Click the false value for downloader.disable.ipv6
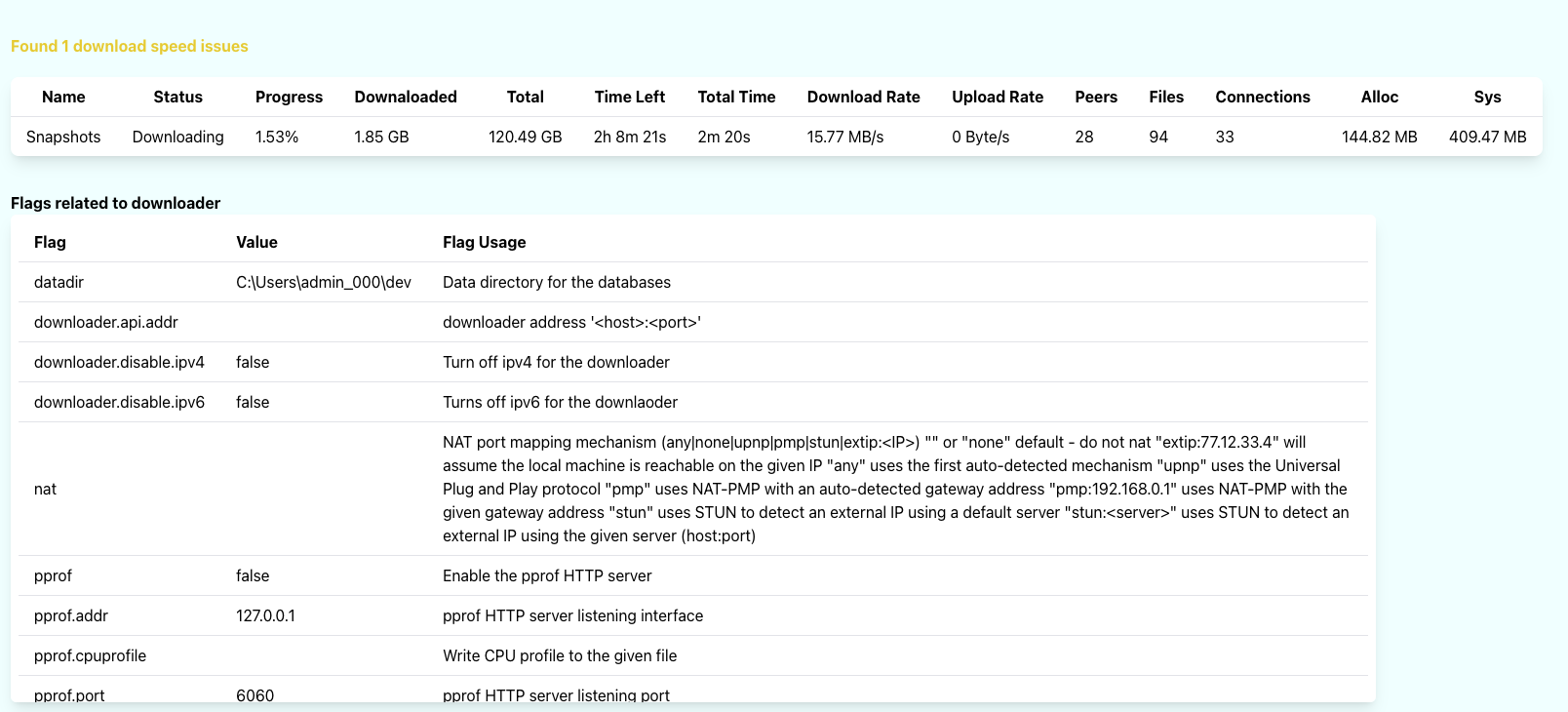The height and width of the screenshot is (712, 1568). 253,402
